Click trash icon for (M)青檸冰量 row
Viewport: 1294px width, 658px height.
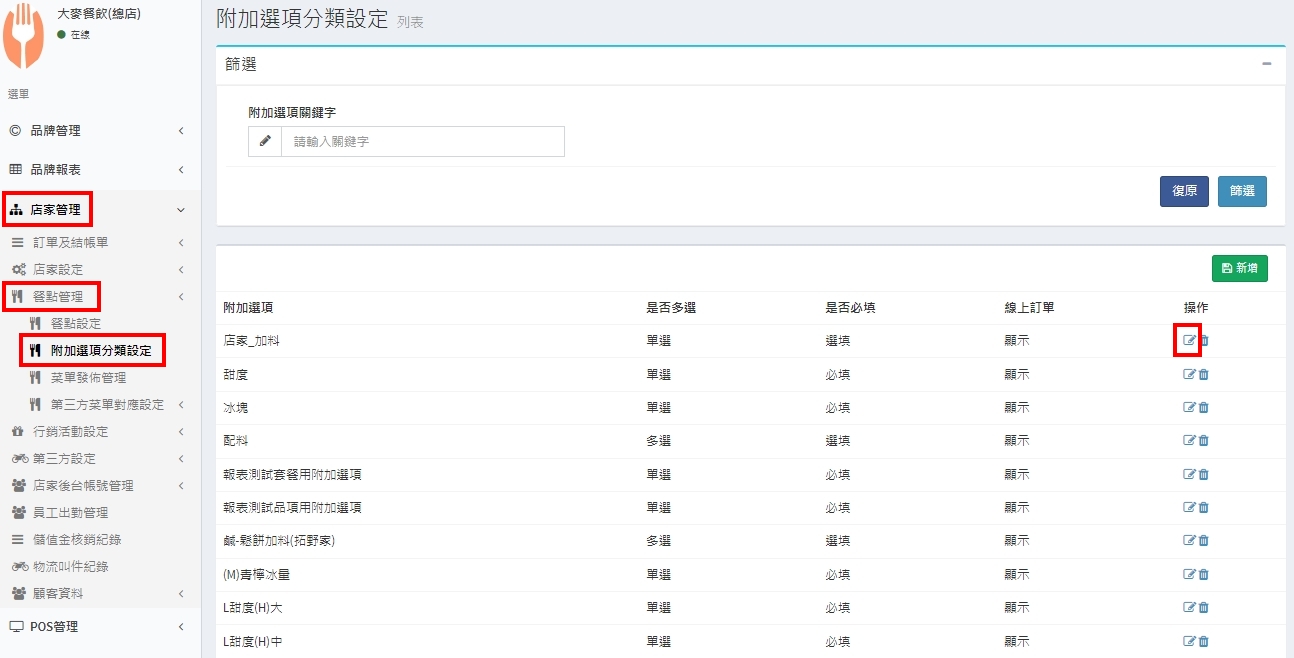1204,575
